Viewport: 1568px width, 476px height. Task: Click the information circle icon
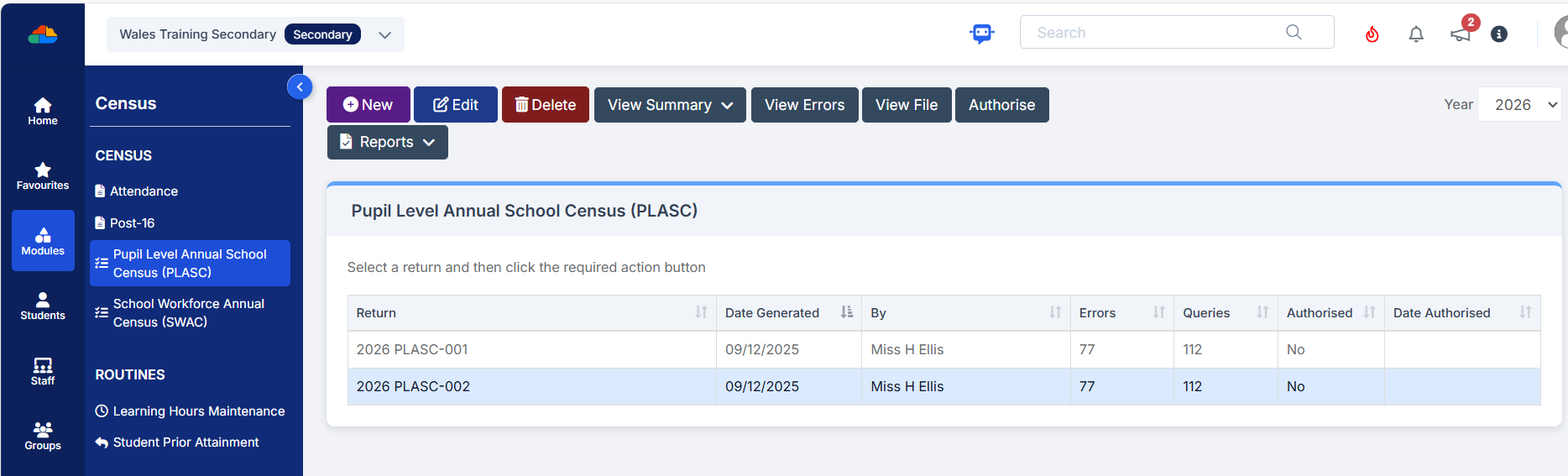click(x=1498, y=34)
